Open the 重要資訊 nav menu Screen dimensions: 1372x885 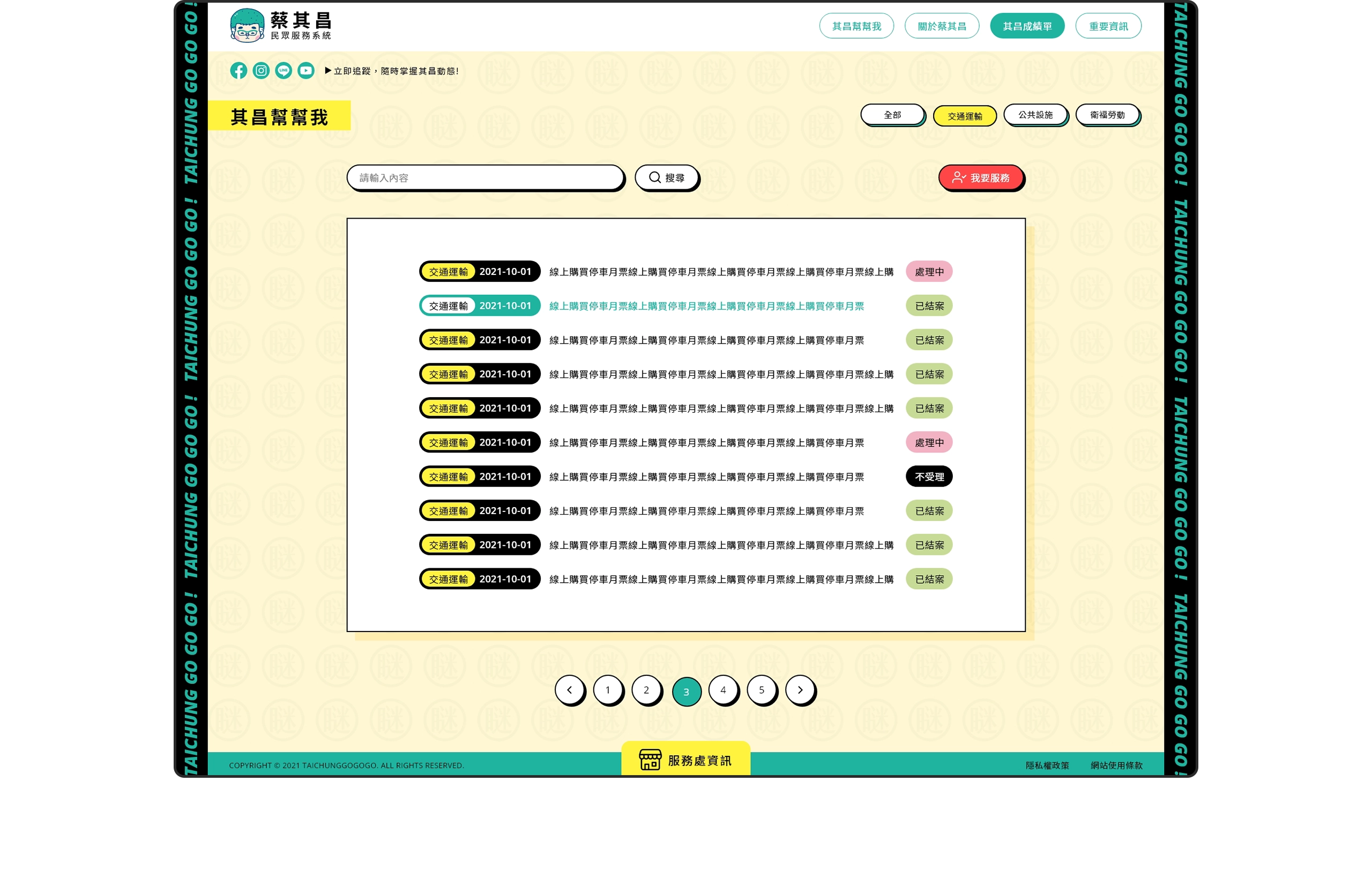click(1108, 26)
